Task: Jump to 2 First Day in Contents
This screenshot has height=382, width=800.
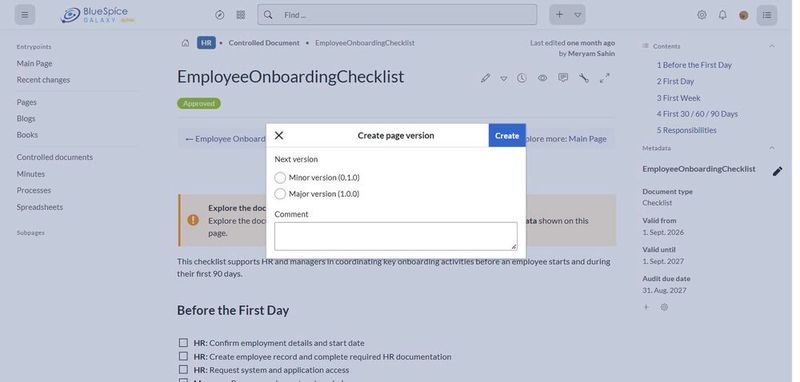Action: coord(675,81)
